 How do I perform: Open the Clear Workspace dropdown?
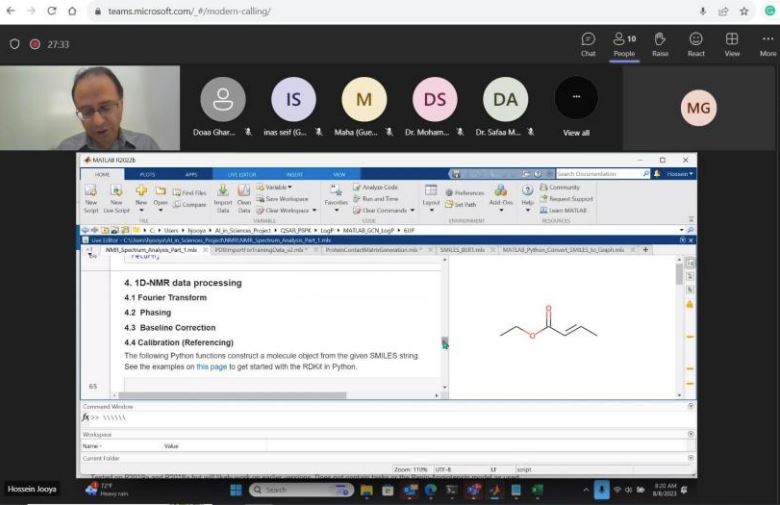pos(286,210)
